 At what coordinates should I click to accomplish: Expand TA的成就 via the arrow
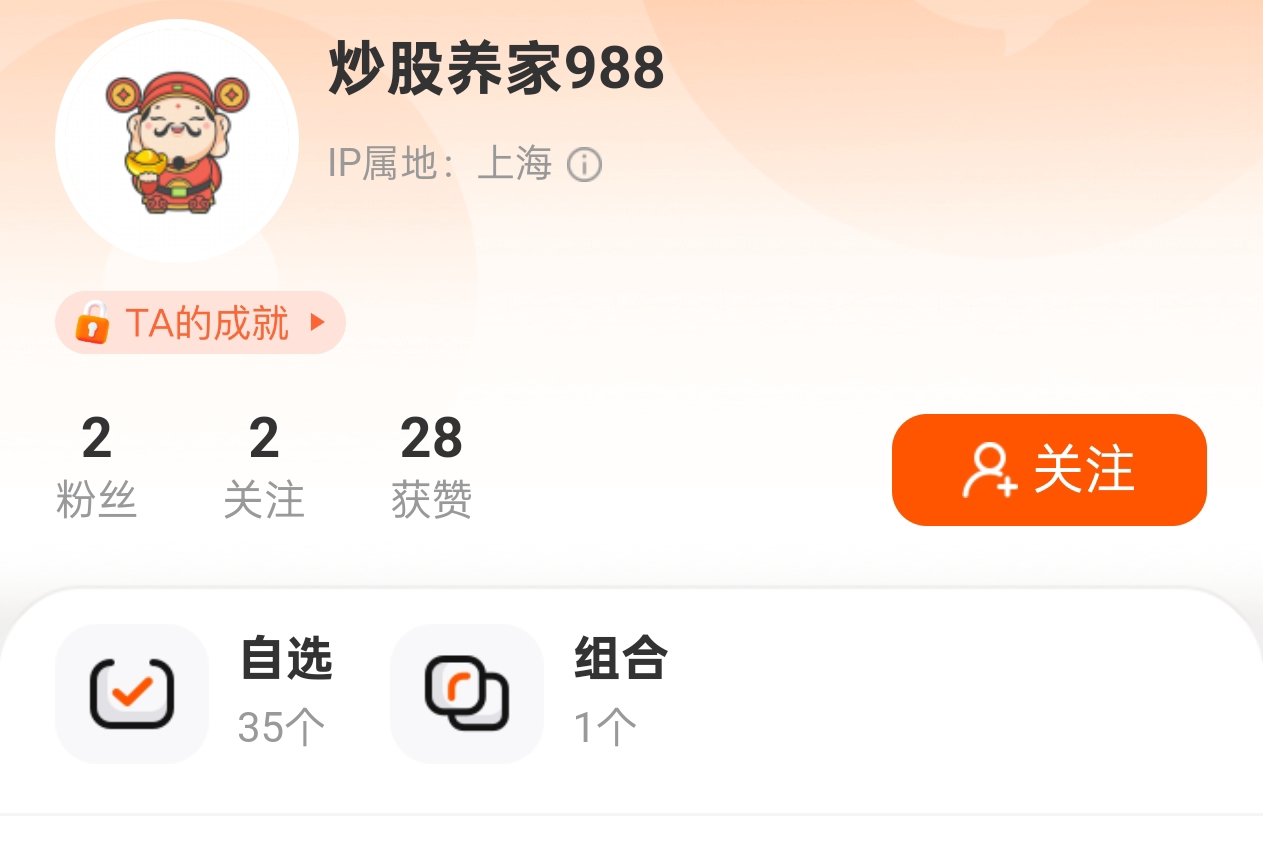coord(317,322)
